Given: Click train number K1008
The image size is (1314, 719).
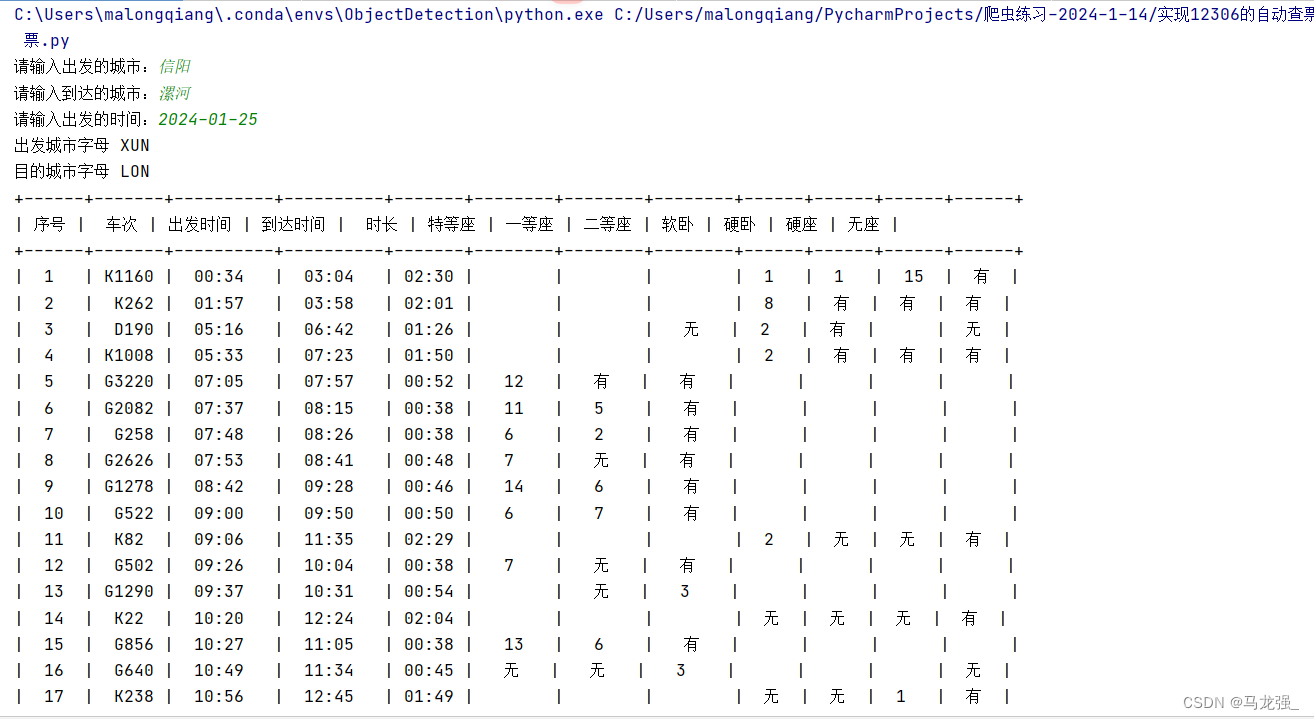Looking at the screenshot, I should [129, 355].
